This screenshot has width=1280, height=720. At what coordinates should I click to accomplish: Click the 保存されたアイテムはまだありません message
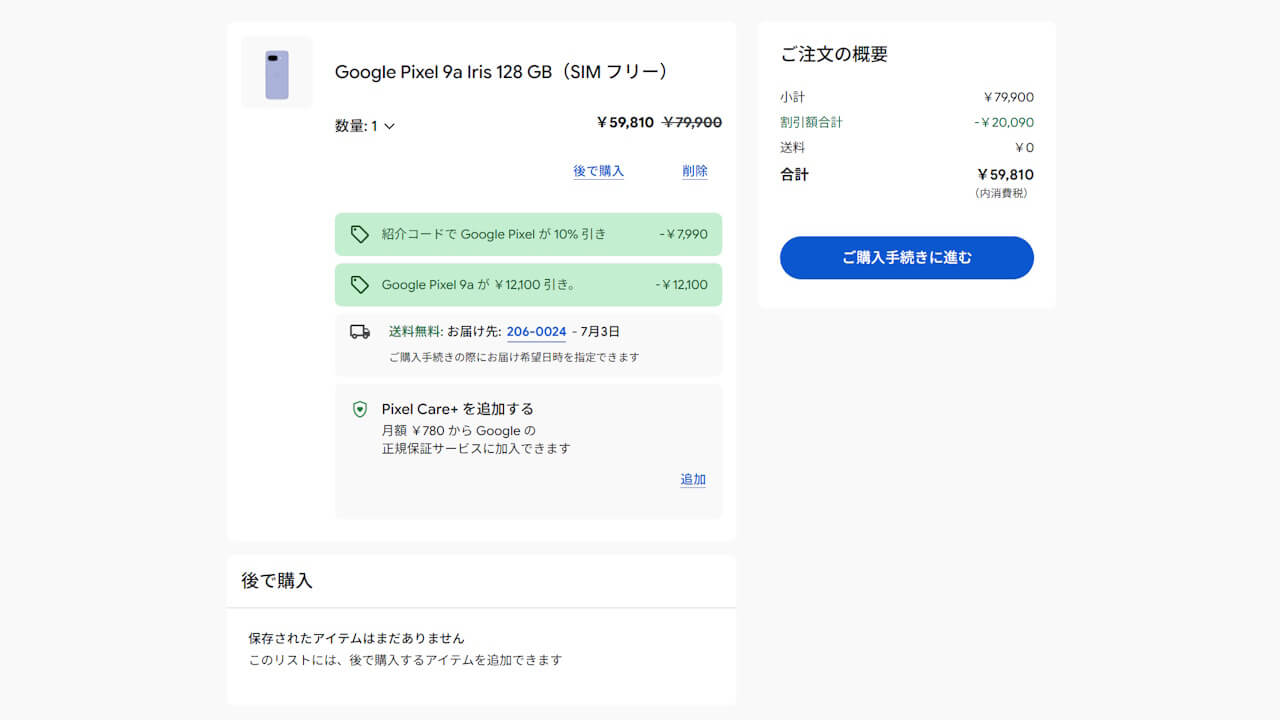point(357,638)
